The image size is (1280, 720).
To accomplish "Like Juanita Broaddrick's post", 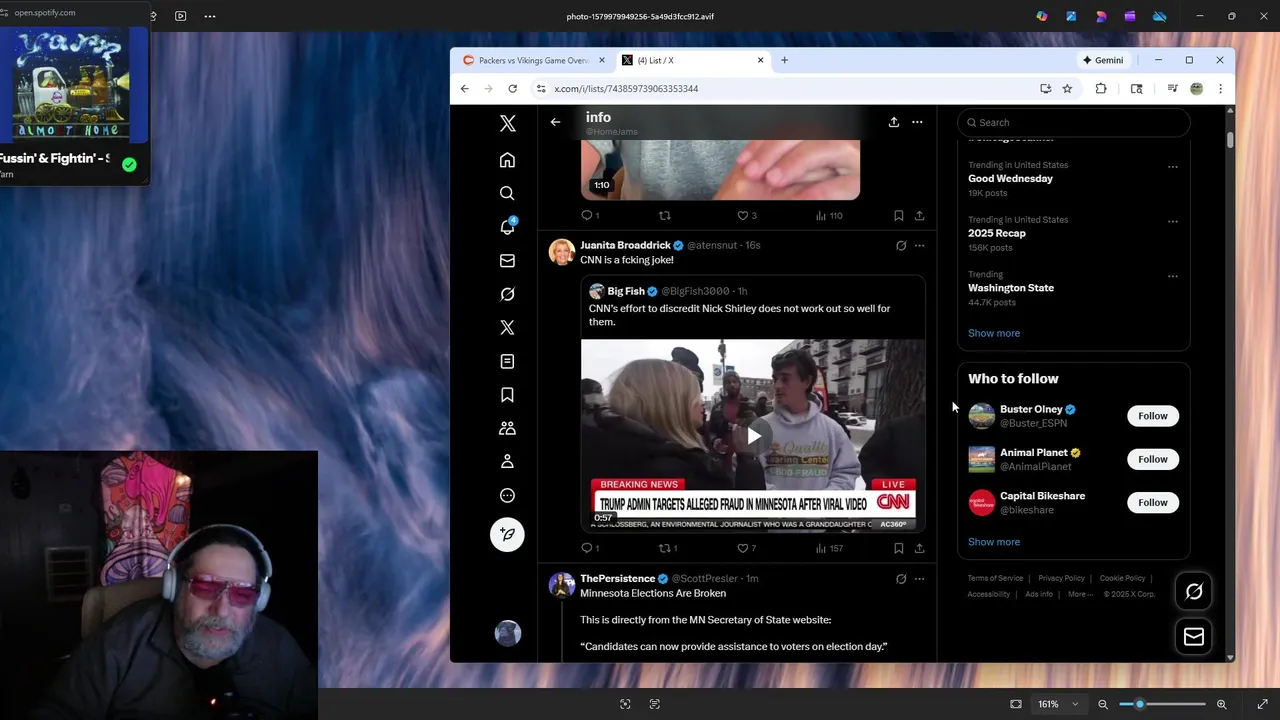I will (x=746, y=548).
